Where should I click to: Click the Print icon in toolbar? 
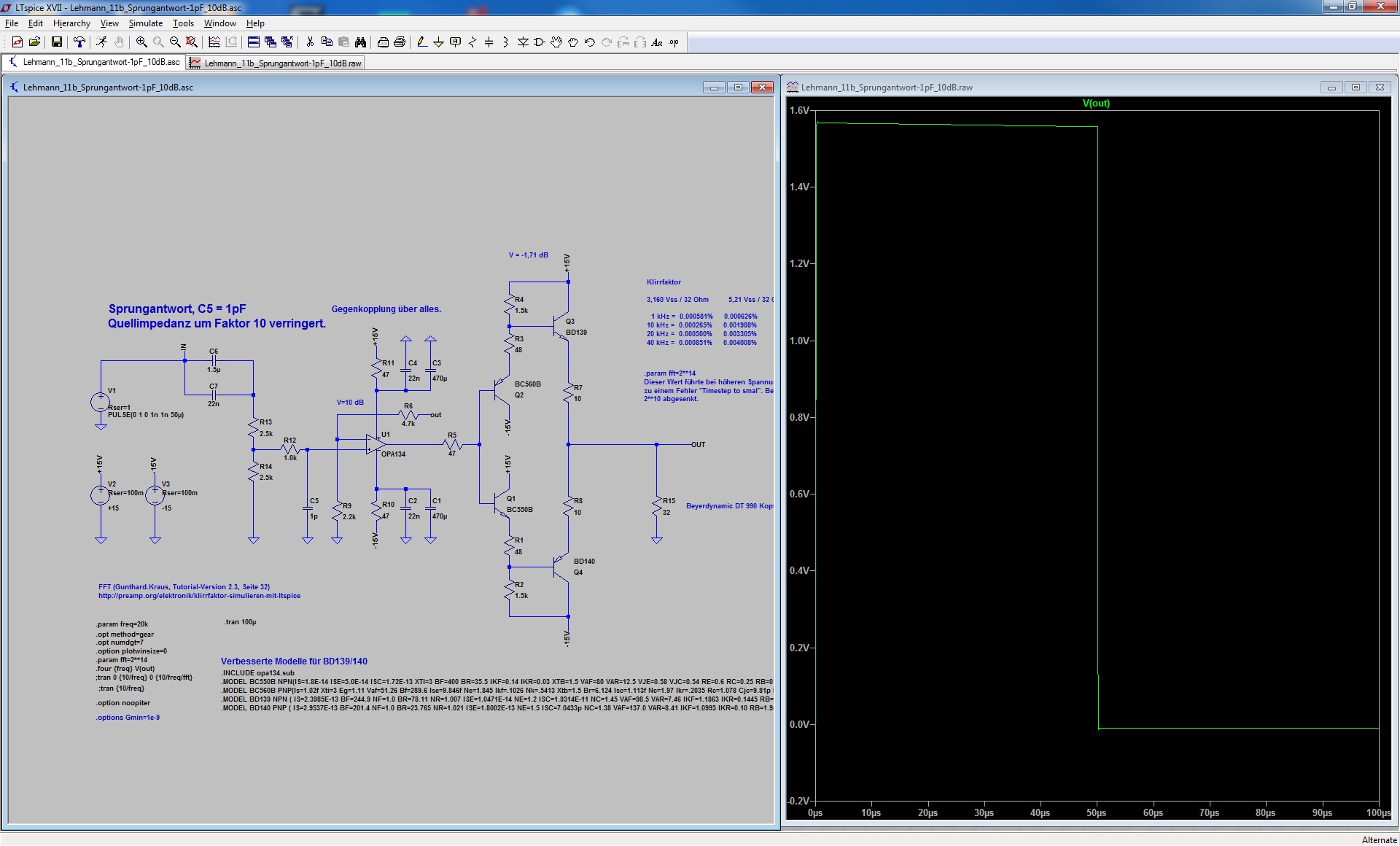pos(400,42)
